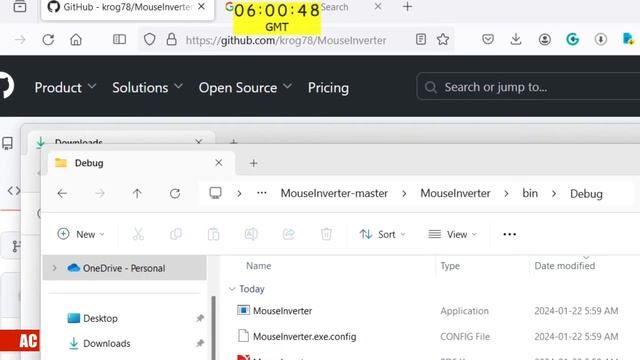Click the This PC monitor icon in breadcrumb
The width and height of the screenshot is (640, 360).
coord(216,193)
